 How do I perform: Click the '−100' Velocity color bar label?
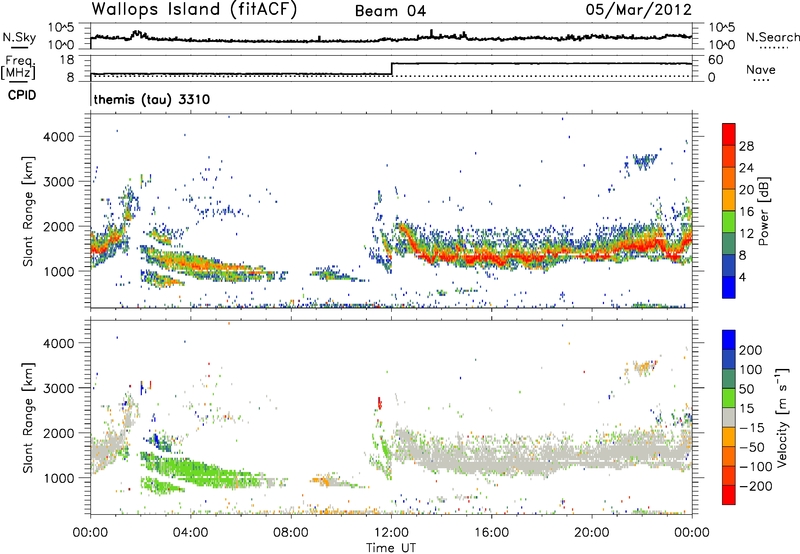coord(756,467)
